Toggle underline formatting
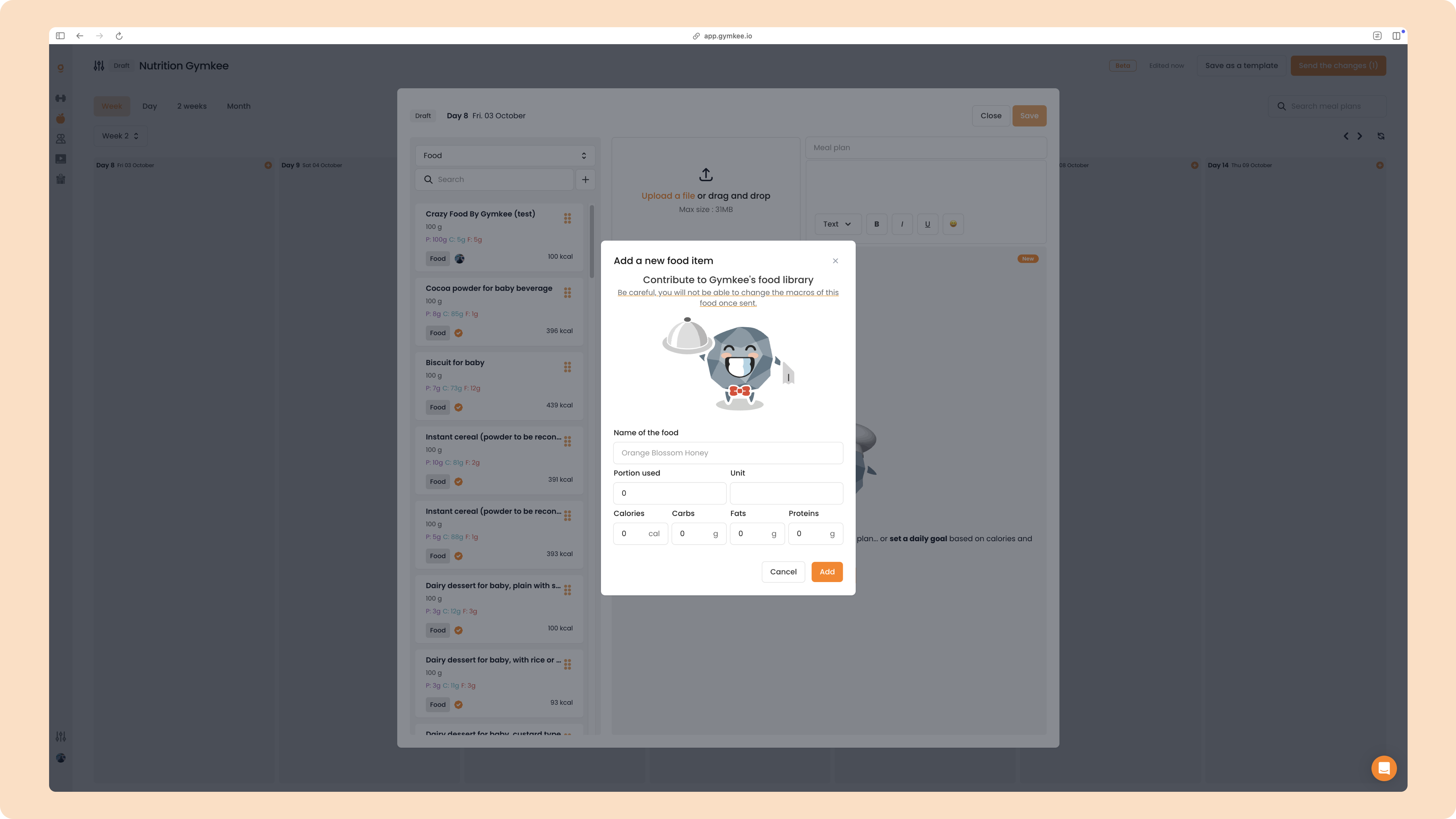 coord(927,224)
